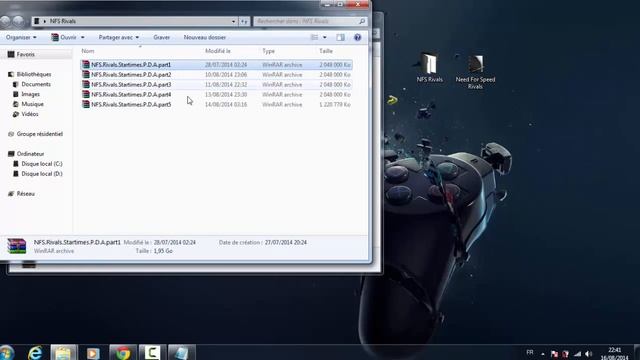Launch Internet Explorer from taskbar

pyautogui.click(x=36, y=353)
